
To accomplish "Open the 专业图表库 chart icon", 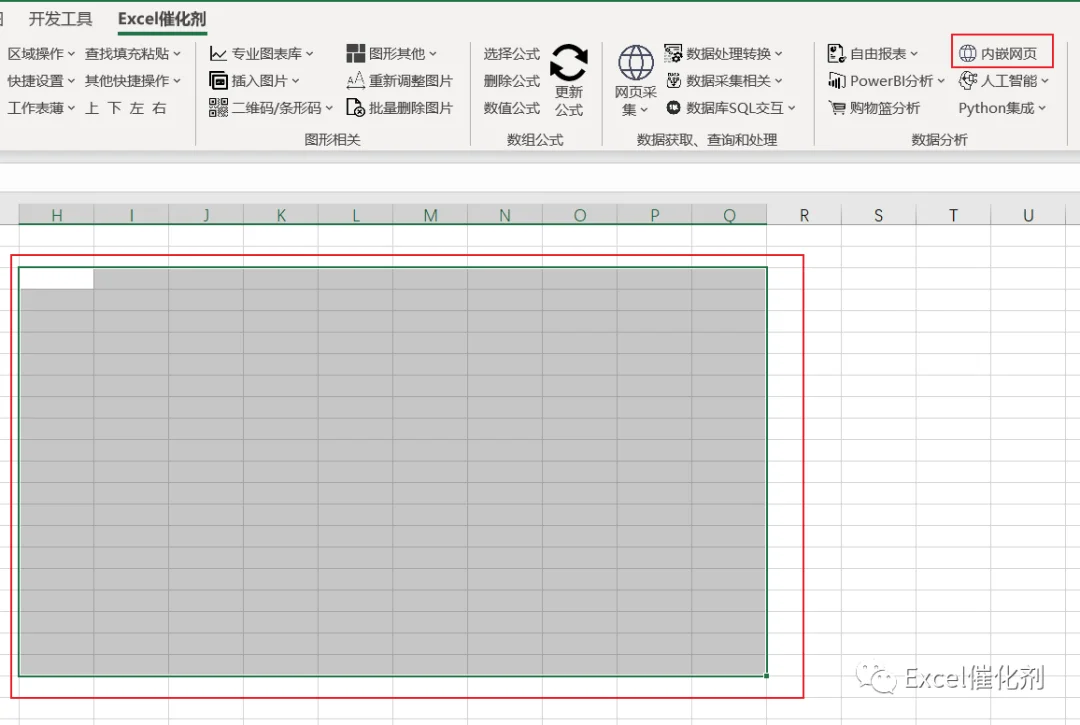I will (x=218, y=54).
